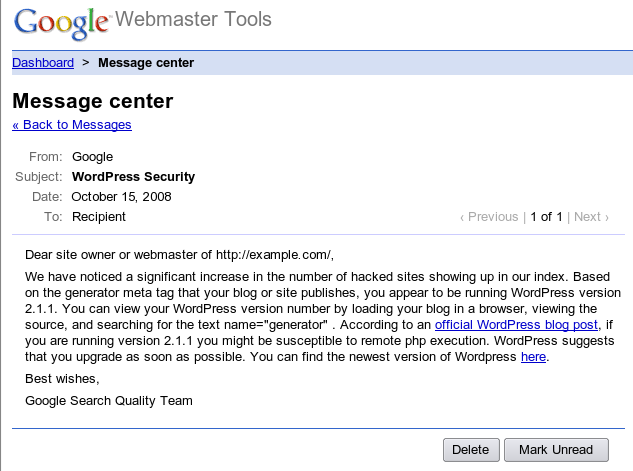Open the official WordPress blog post link
633x471 pixels.
coord(516,325)
